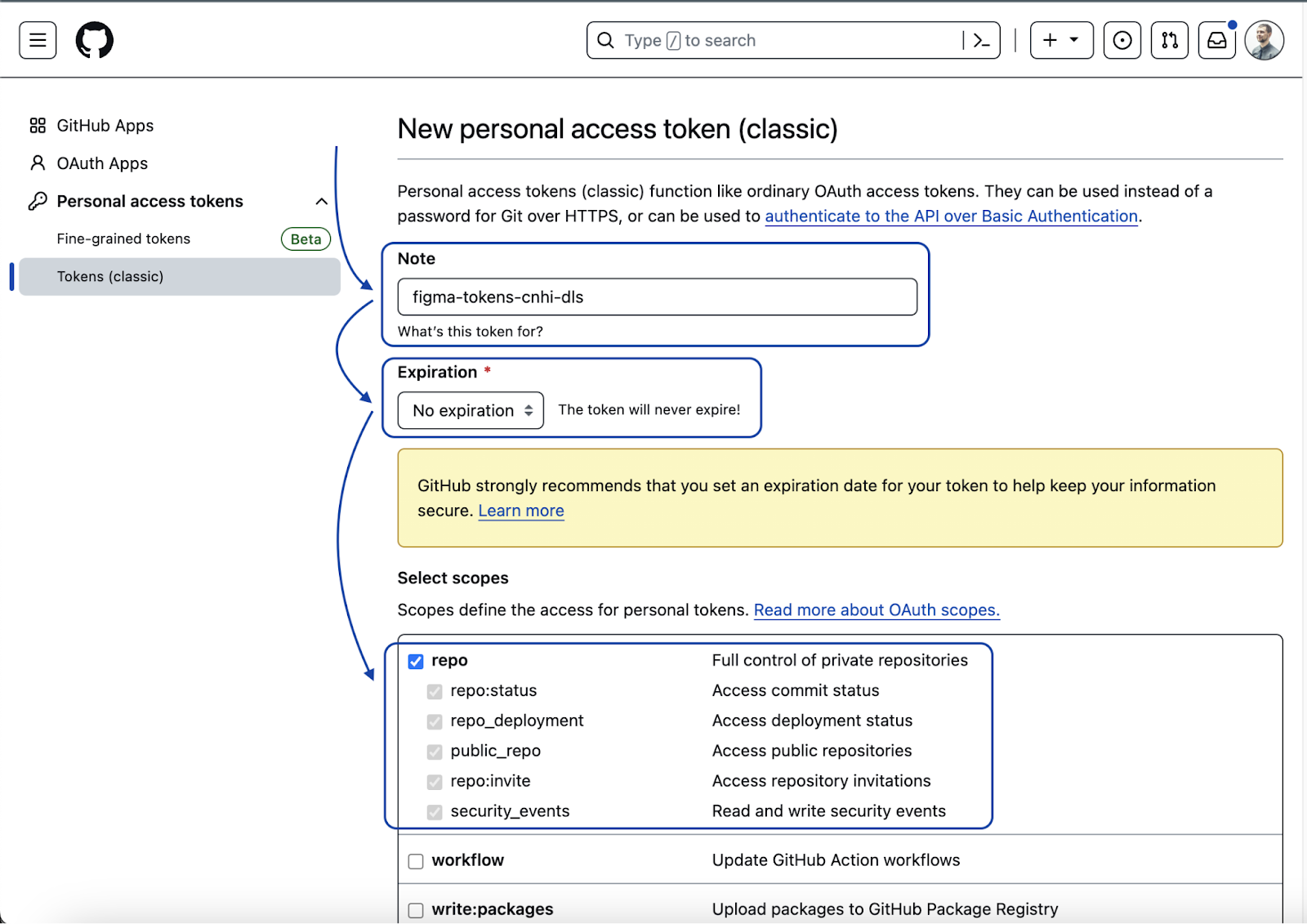The image size is (1307, 924).
Task: Collapse the Personal access tokens chevron
Action: (x=322, y=201)
